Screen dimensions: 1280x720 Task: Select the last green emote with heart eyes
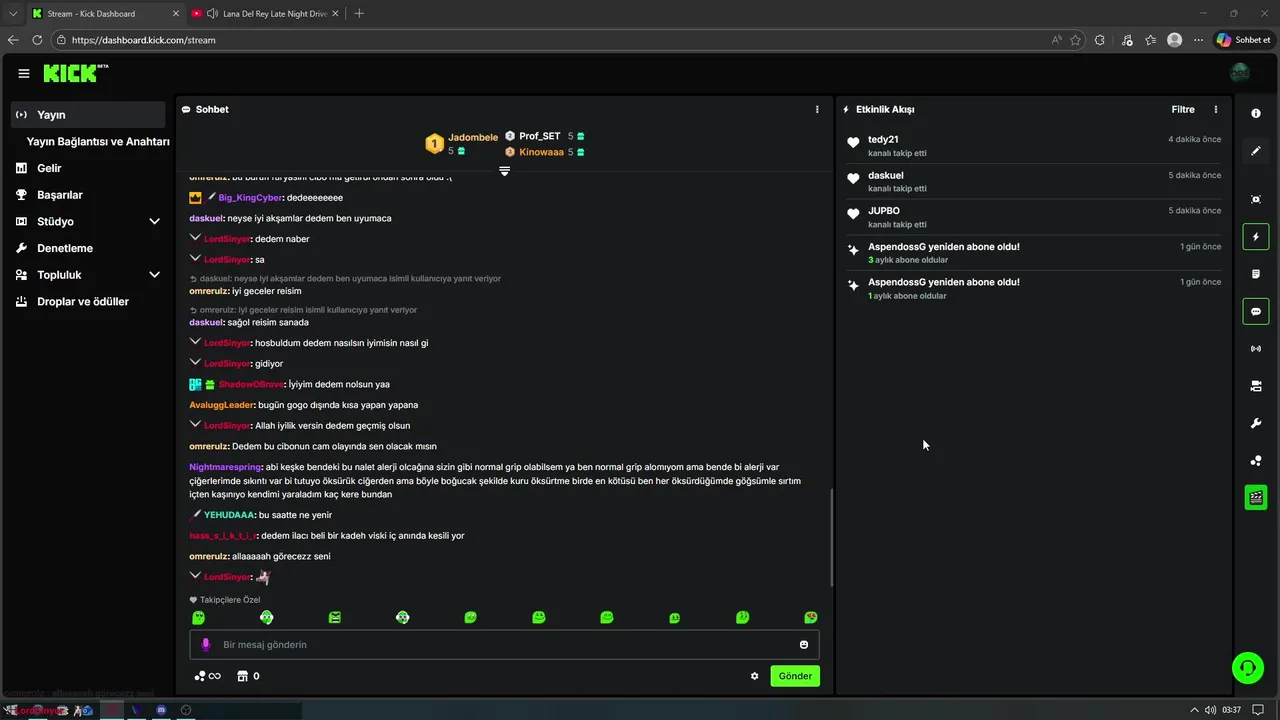[x=810, y=618]
